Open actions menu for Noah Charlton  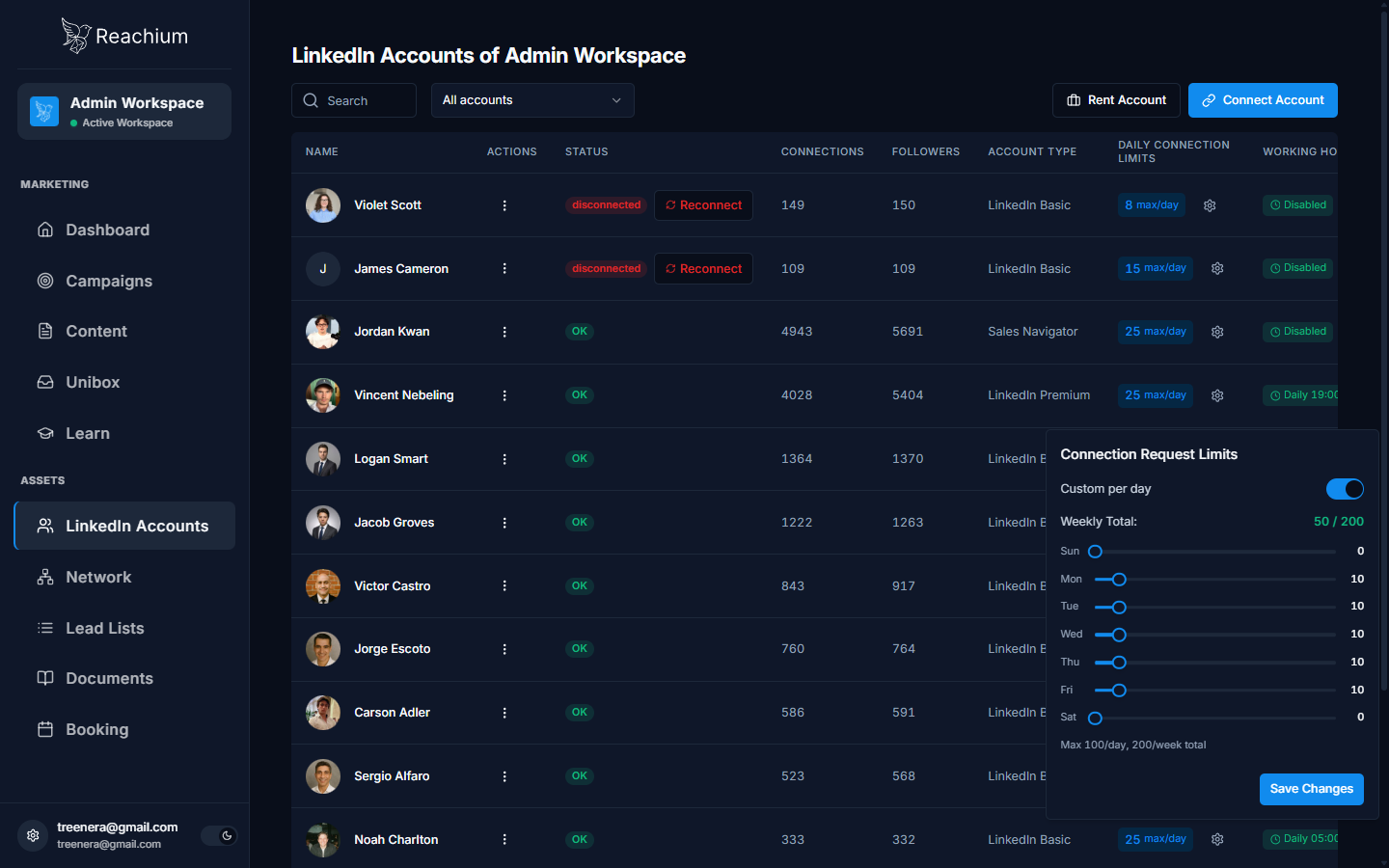[504, 839]
